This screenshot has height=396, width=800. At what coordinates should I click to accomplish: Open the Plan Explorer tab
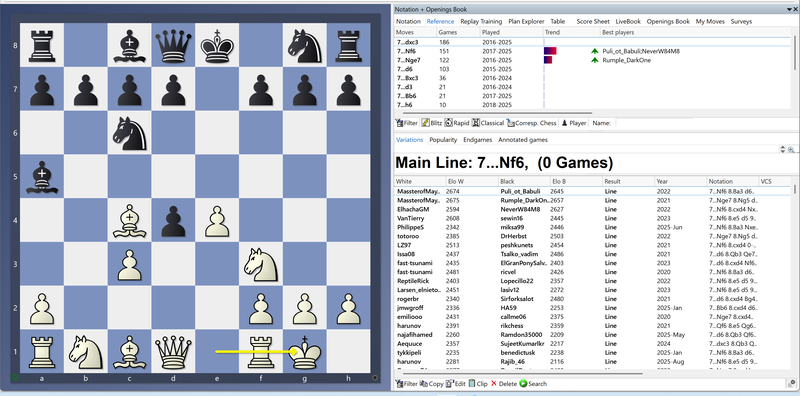(x=526, y=21)
